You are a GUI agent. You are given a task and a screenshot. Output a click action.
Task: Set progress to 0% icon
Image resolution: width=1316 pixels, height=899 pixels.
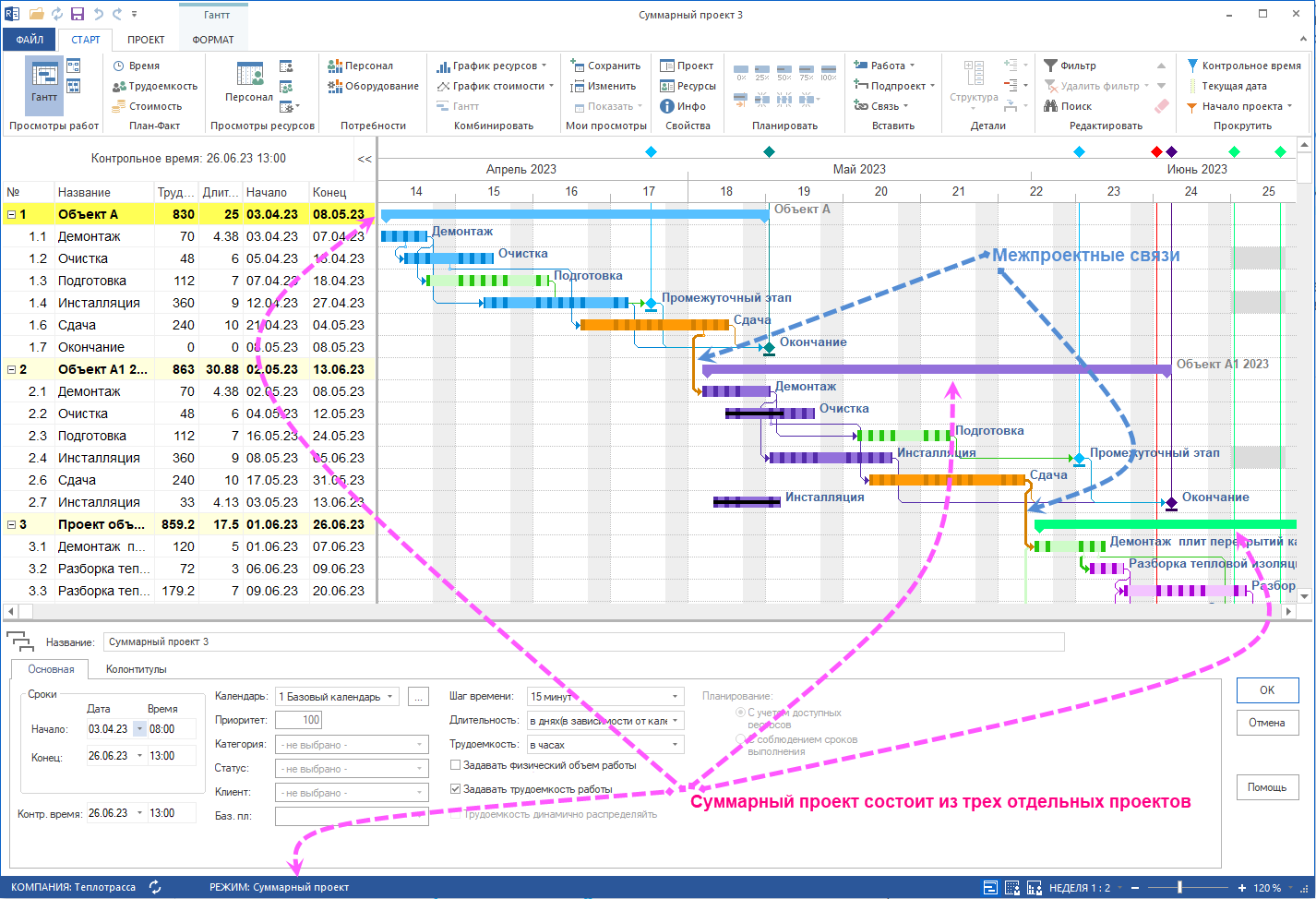click(741, 72)
